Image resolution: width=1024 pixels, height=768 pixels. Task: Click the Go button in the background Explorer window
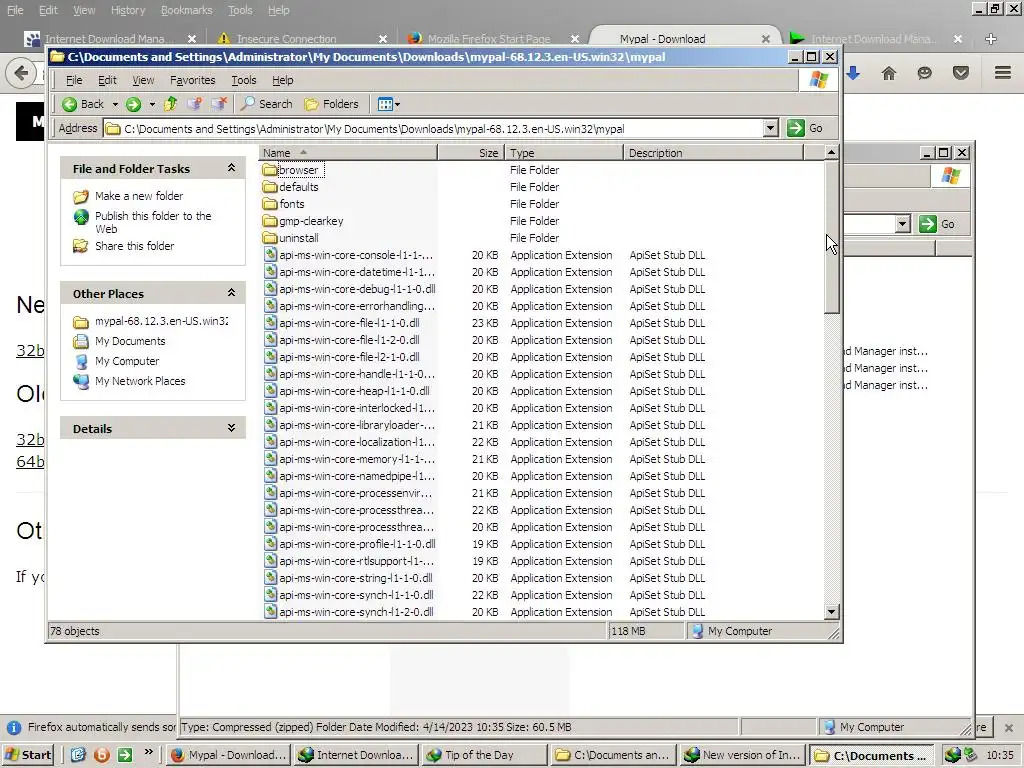click(938, 224)
